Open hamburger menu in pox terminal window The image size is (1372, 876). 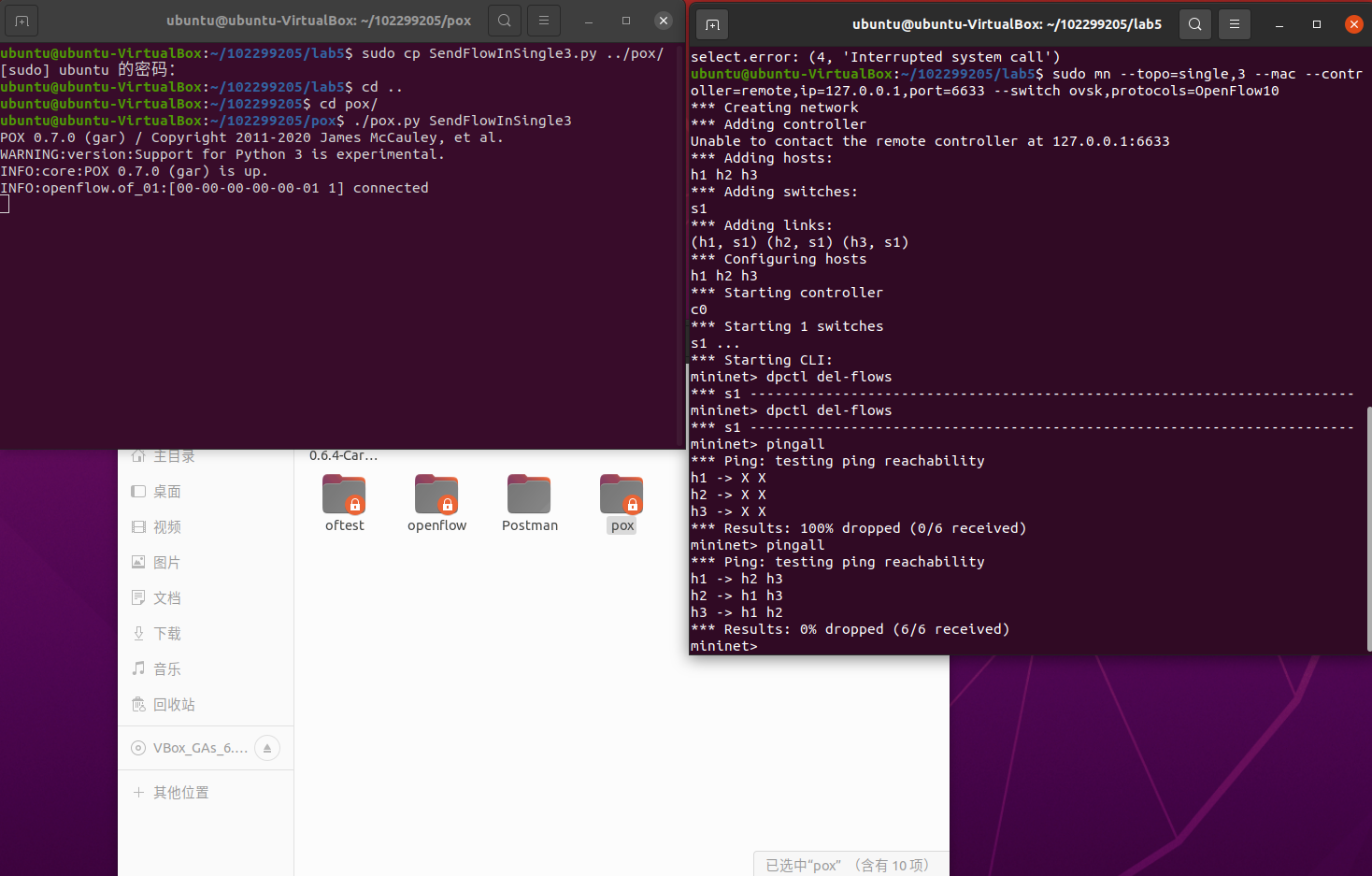point(544,21)
